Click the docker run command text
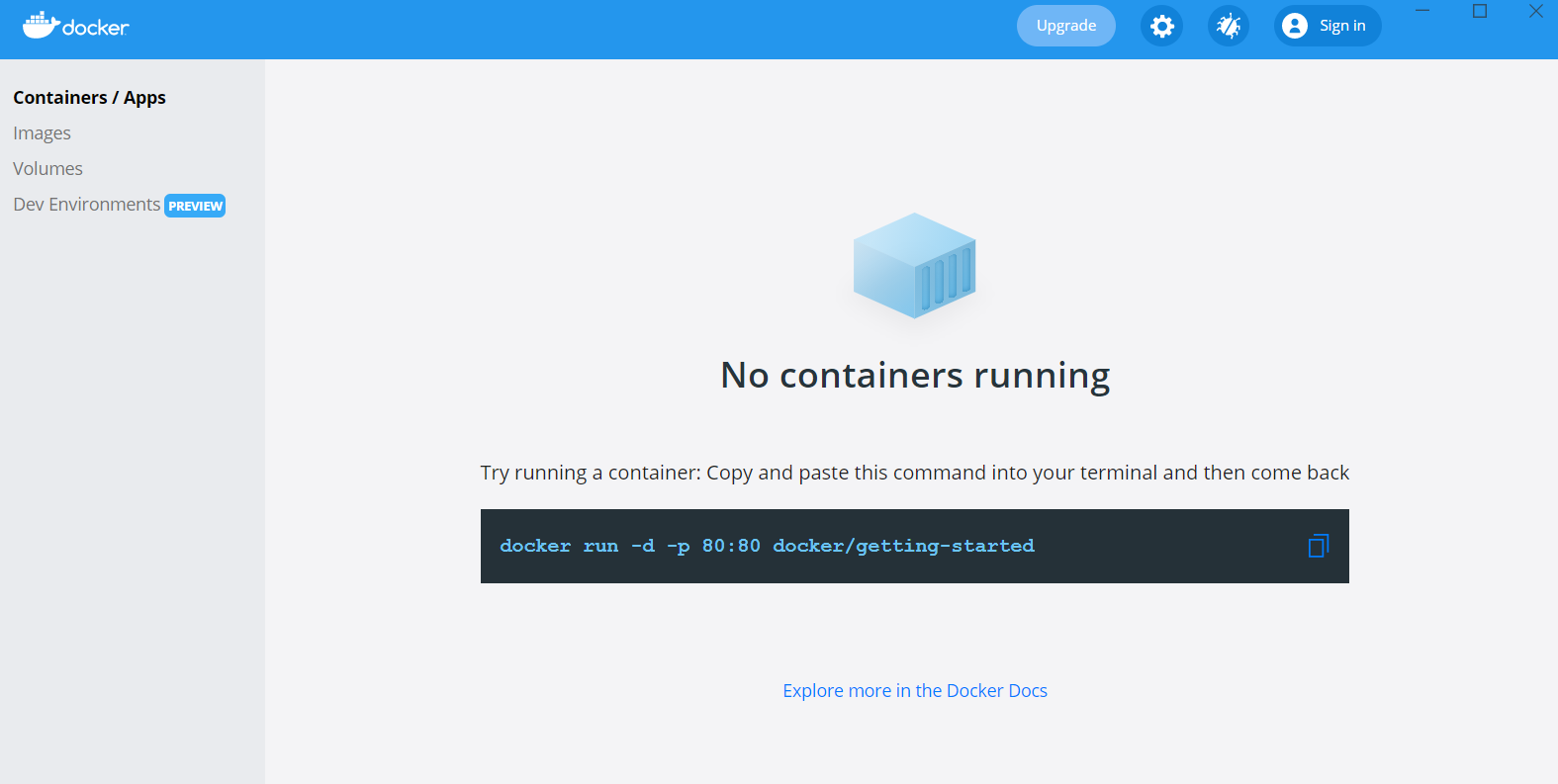The image size is (1558, 784). pos(767,546)
